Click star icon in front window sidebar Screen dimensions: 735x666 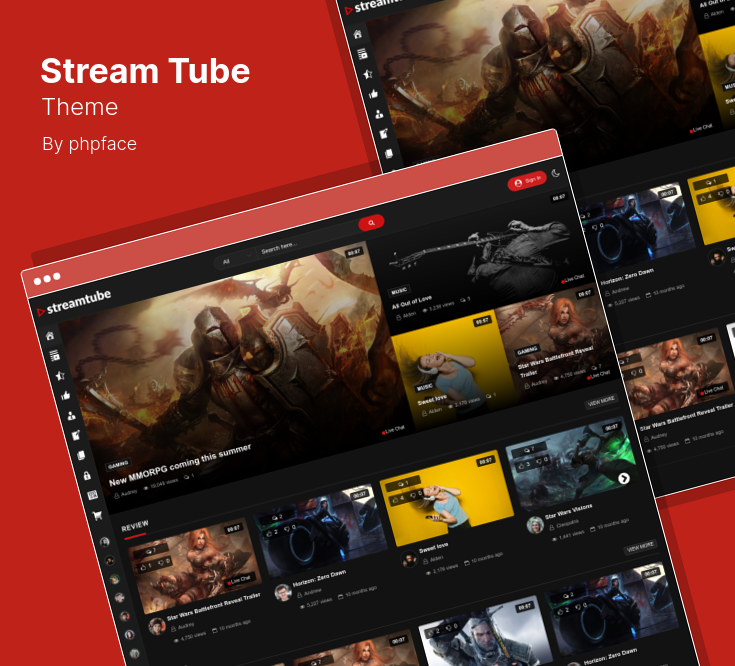pos(60,376)
